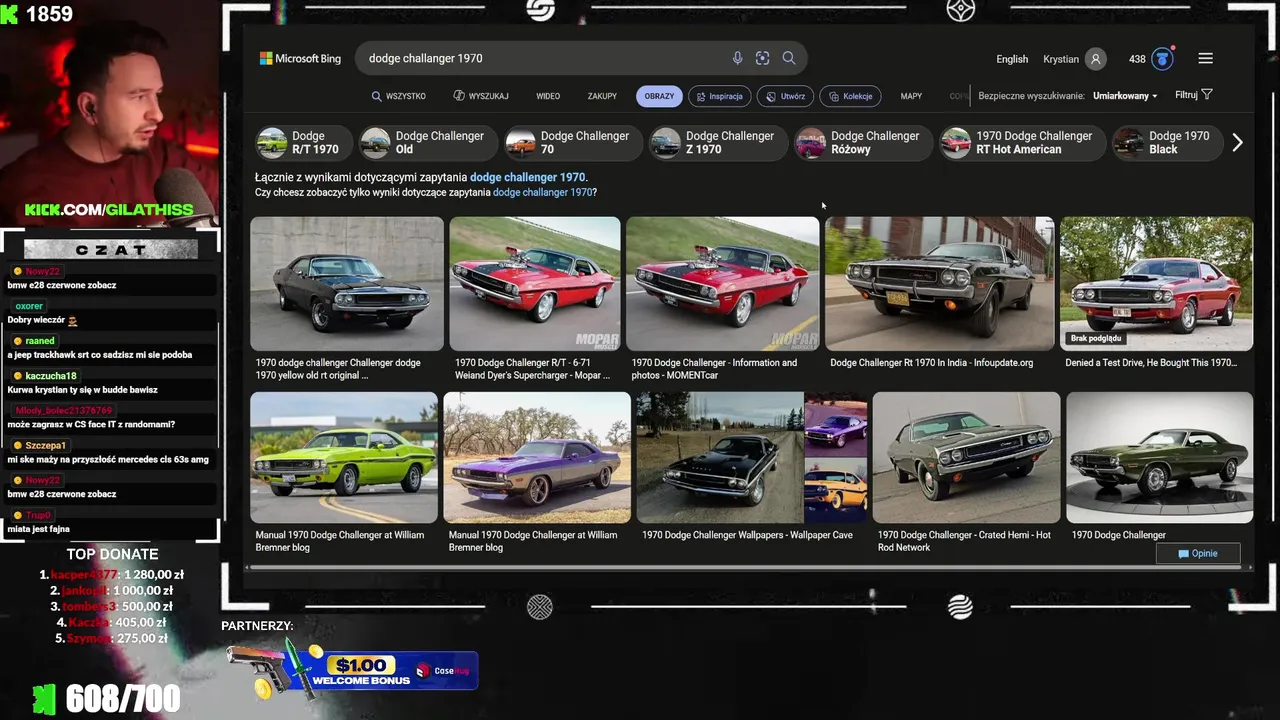Click chat username Szczepa1
This screenshot has width=1280, height=720.
(46, 445)
